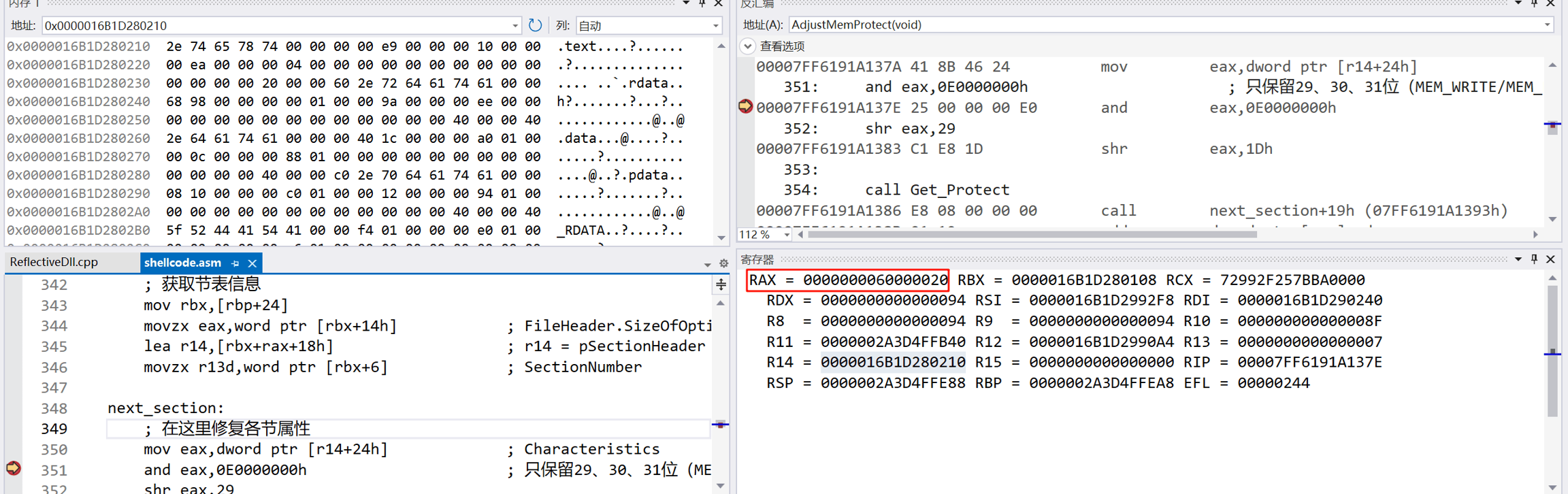Pin the shellcode.asm tab

235,263
